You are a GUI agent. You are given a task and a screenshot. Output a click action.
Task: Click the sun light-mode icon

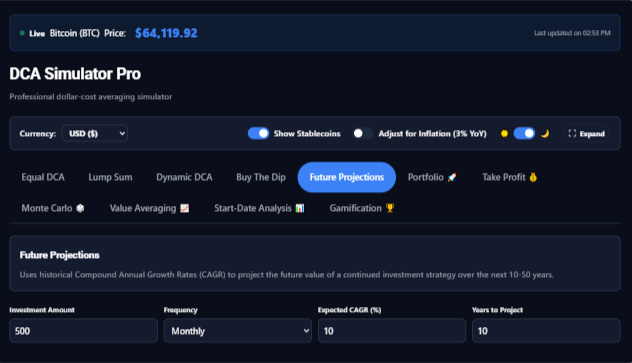click(x=504, y=133)
